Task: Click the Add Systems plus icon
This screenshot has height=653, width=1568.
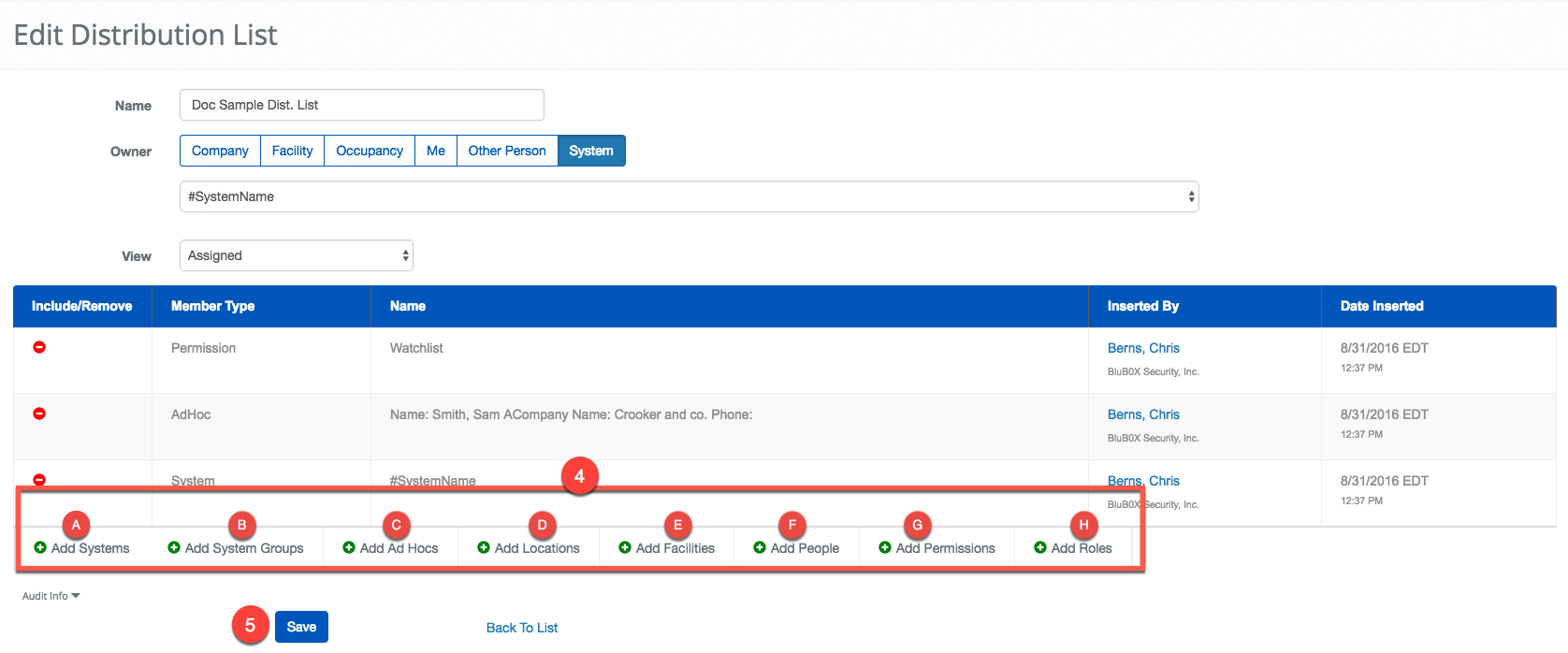Action: coord(40,548)
